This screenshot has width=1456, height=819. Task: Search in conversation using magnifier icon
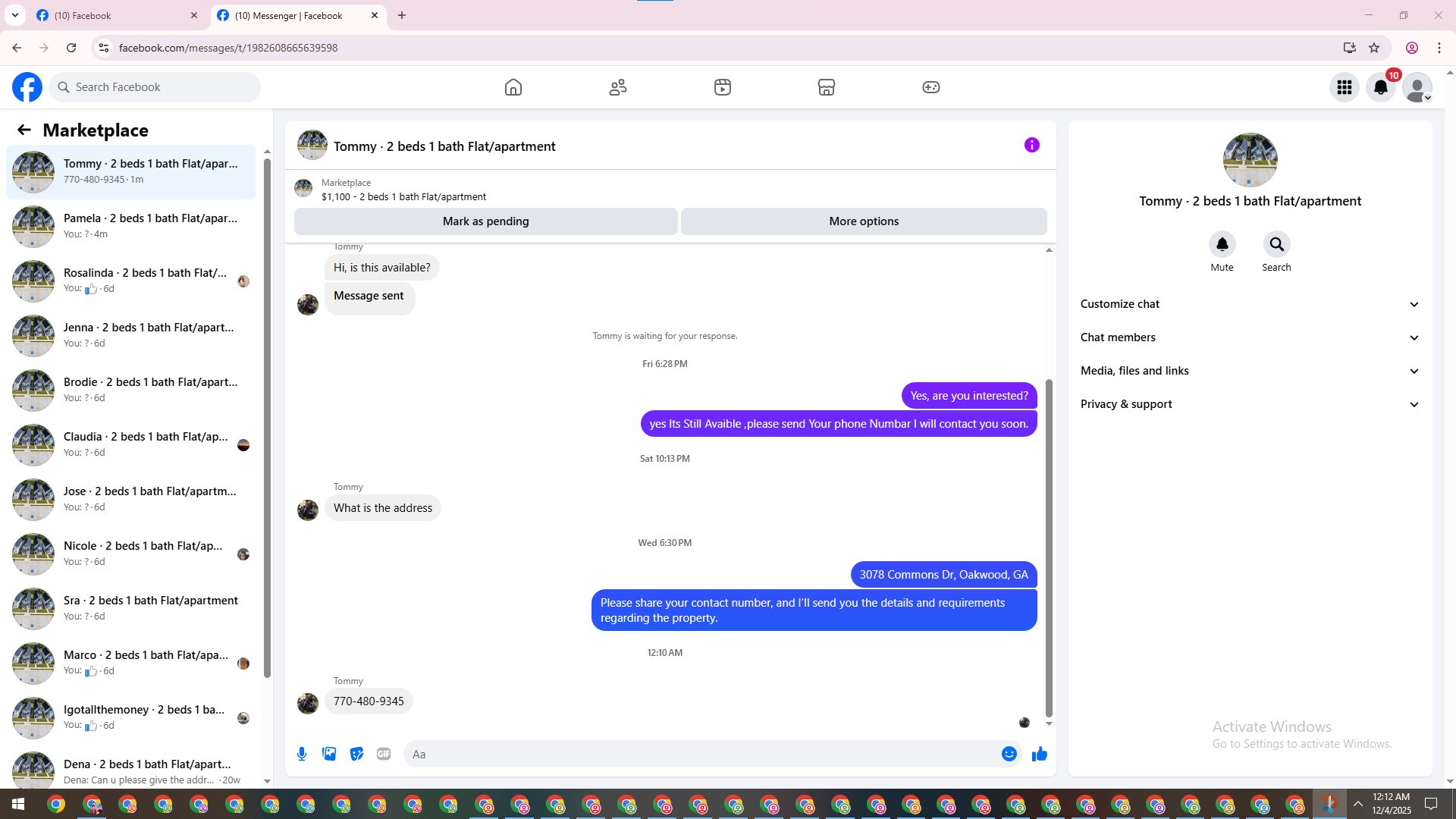coord(1276,244)
